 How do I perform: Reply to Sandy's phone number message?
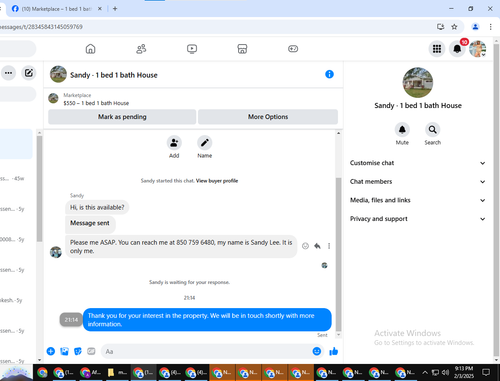317,246
